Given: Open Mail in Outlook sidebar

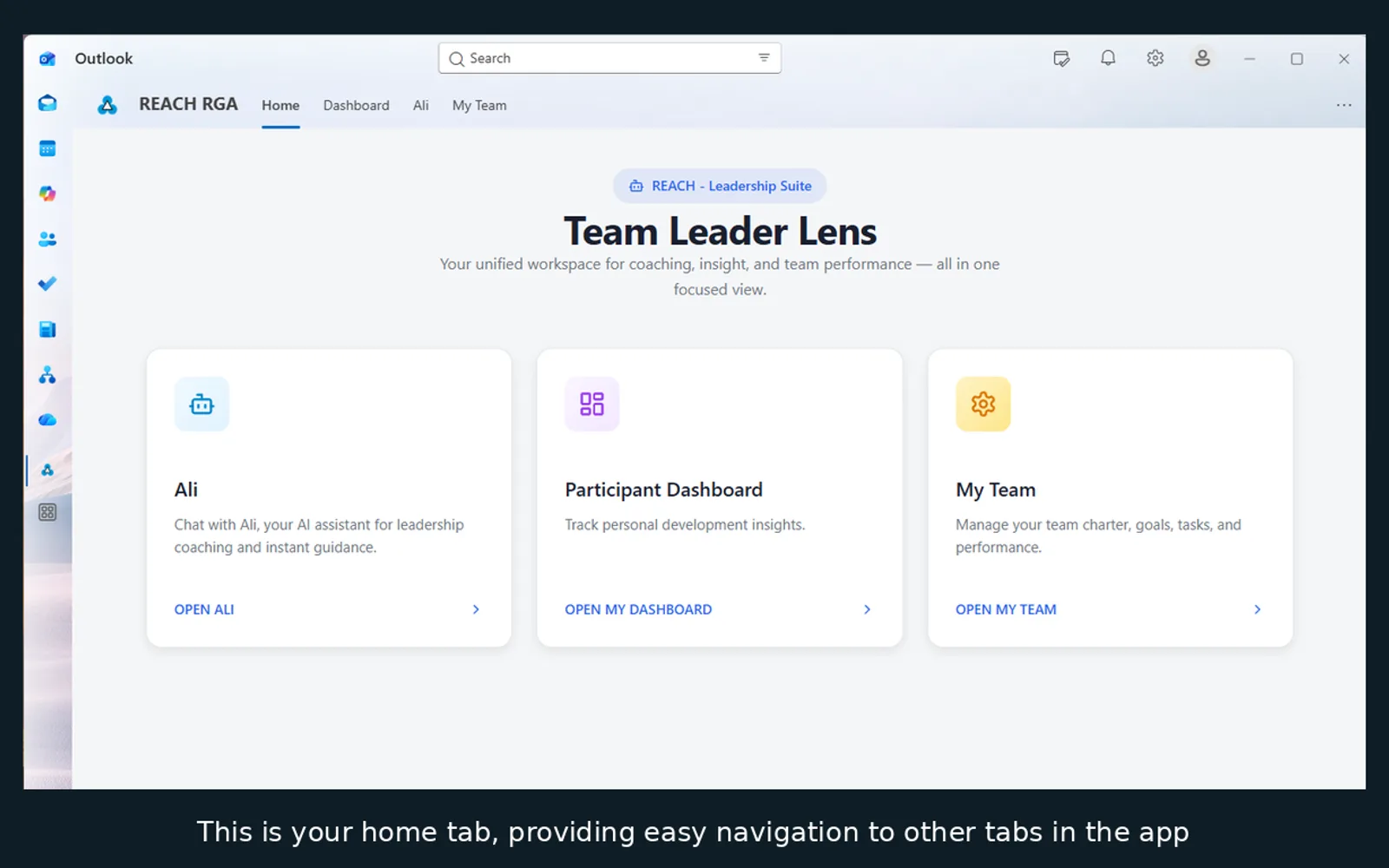Looking at the screenshot, I should (48, 103).
